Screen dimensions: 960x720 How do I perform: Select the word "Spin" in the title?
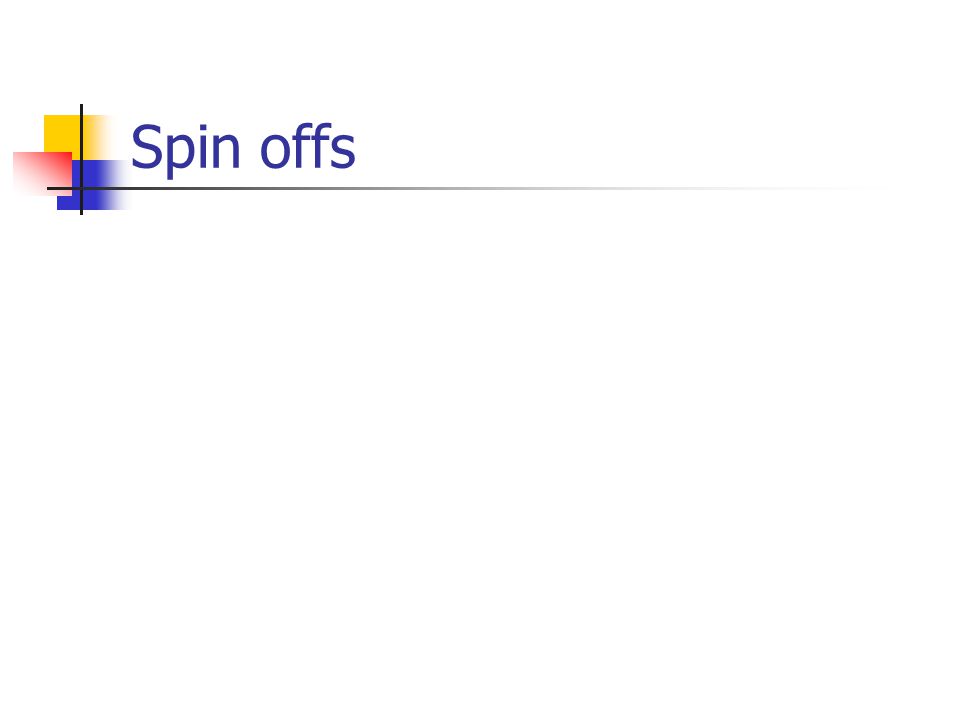point(186,150)
